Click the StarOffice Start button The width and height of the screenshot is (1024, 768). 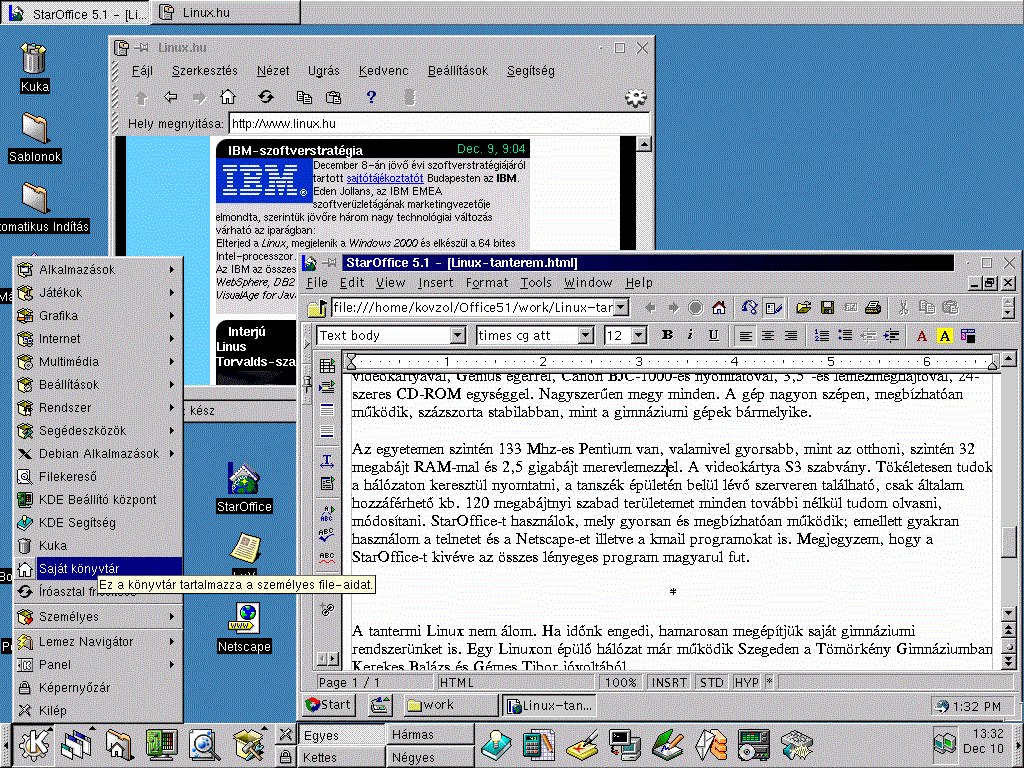(x=329, y=705)
